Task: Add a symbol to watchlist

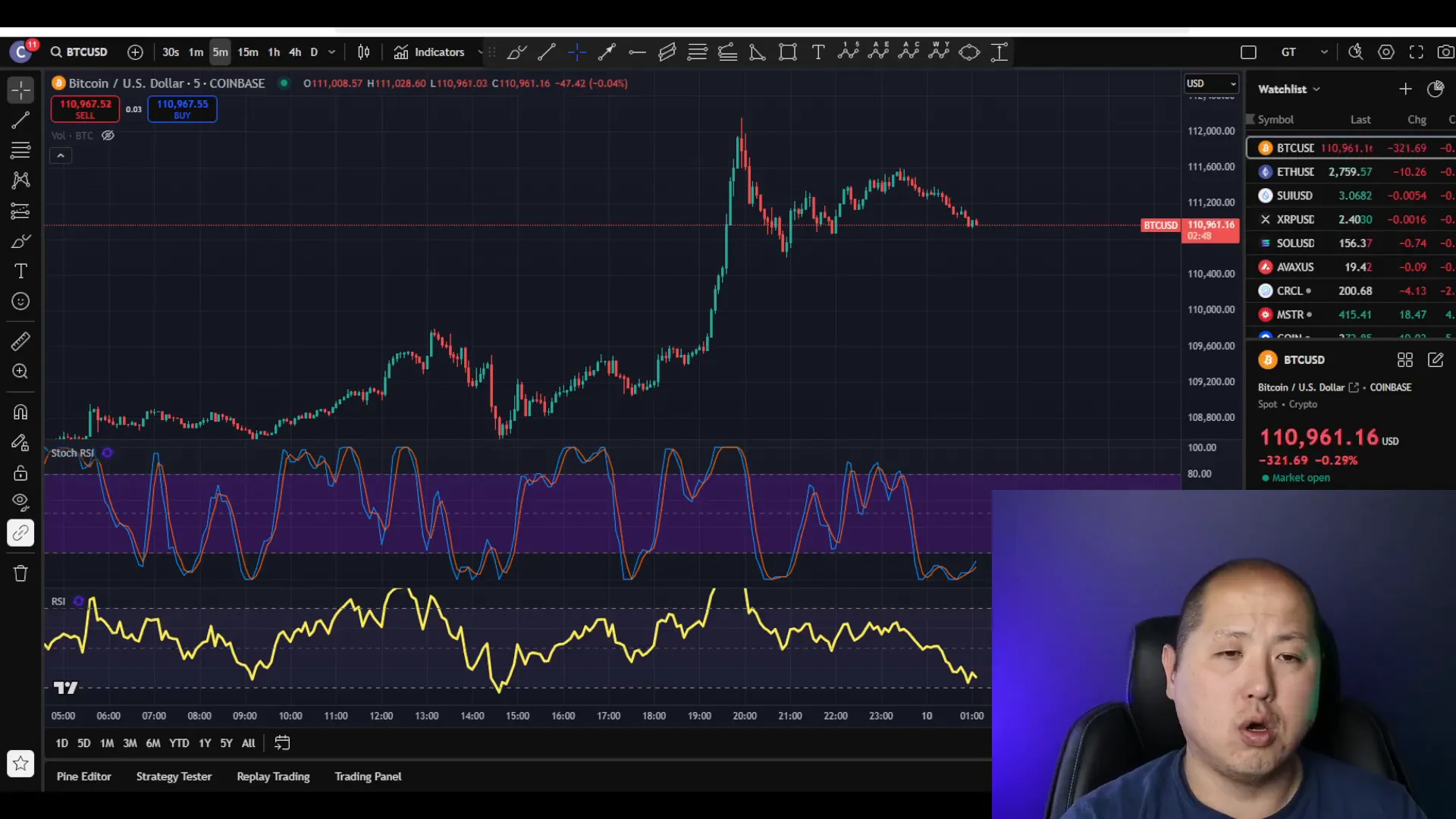Action: [1405, 89]
